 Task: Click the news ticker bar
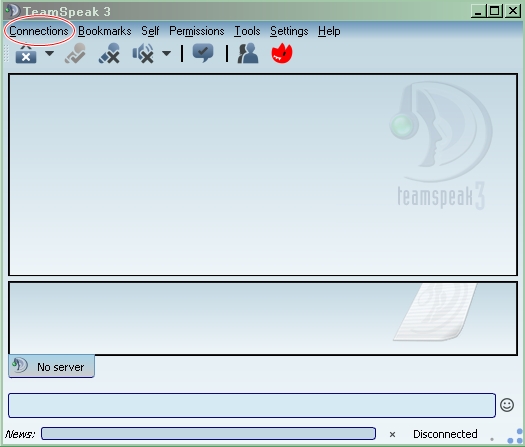[208, 434]
